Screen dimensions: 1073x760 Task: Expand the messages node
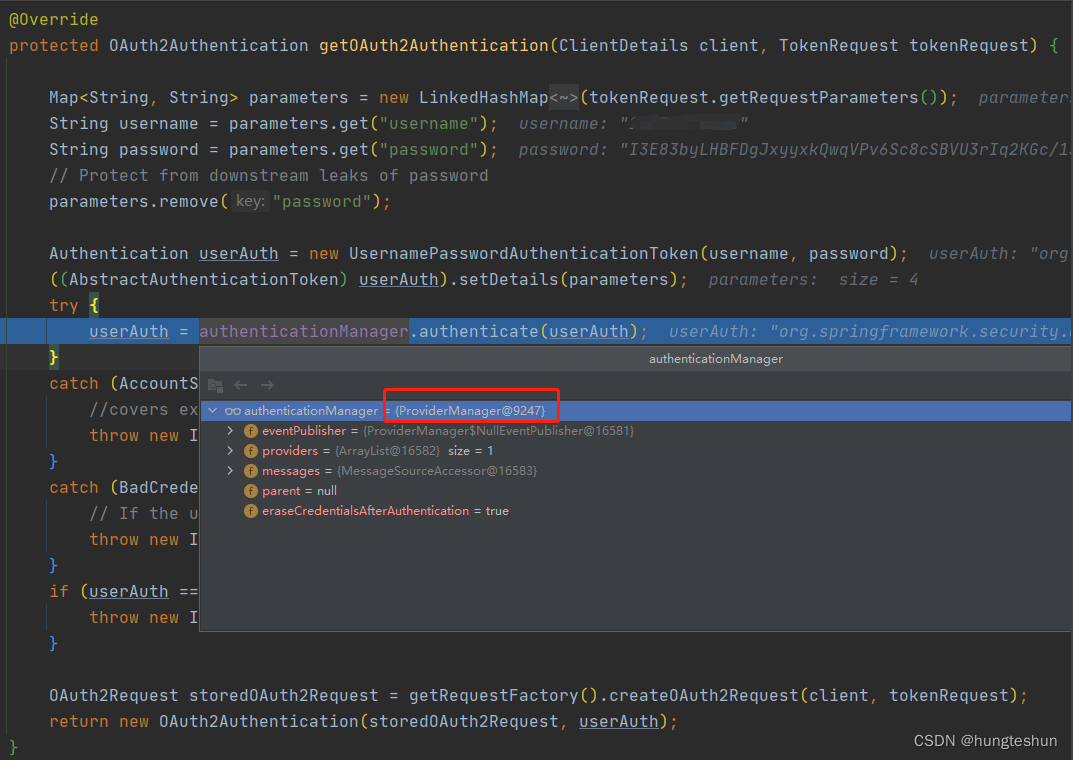(229, 470)
